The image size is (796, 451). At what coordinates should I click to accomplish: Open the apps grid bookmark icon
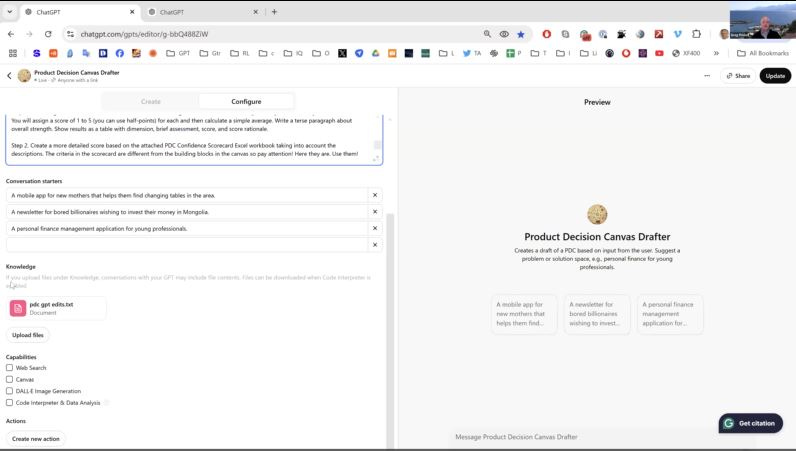click(13, 53)
